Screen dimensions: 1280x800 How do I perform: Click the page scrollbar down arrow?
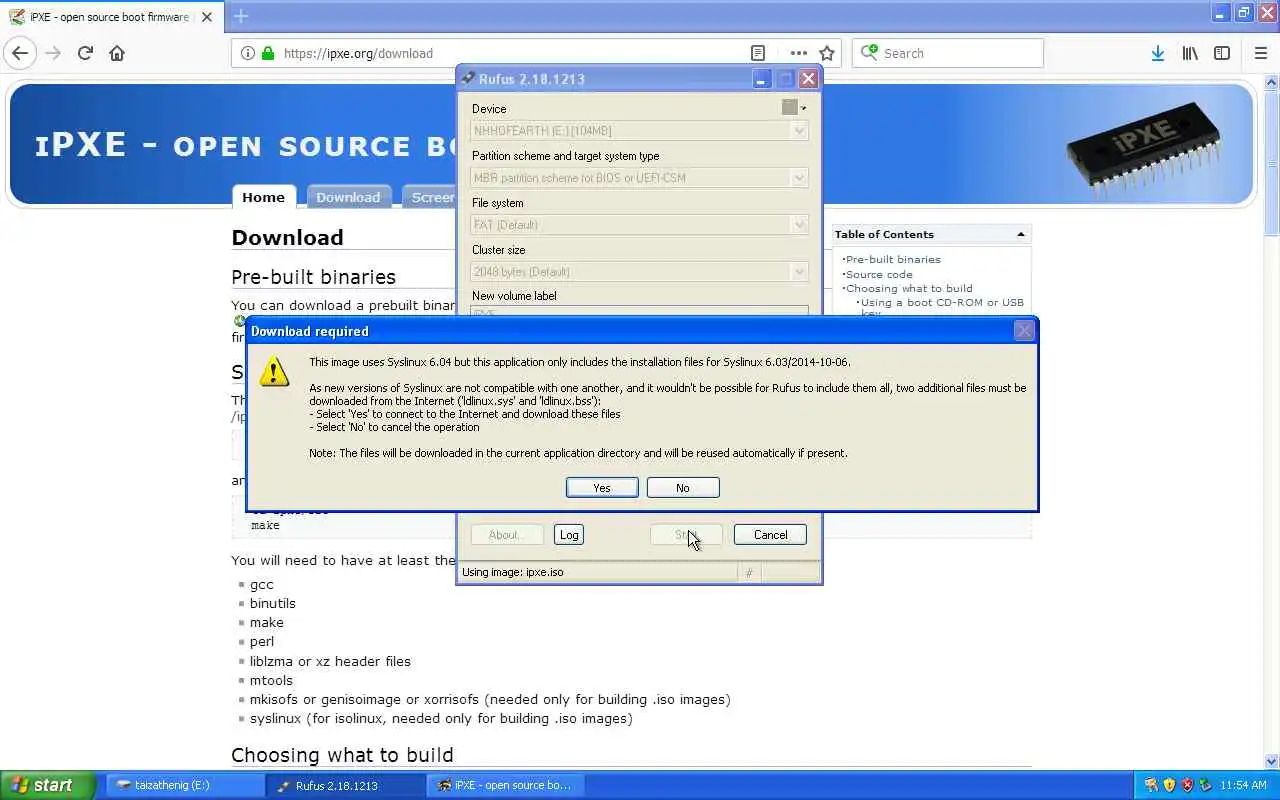coord(1271,761)
